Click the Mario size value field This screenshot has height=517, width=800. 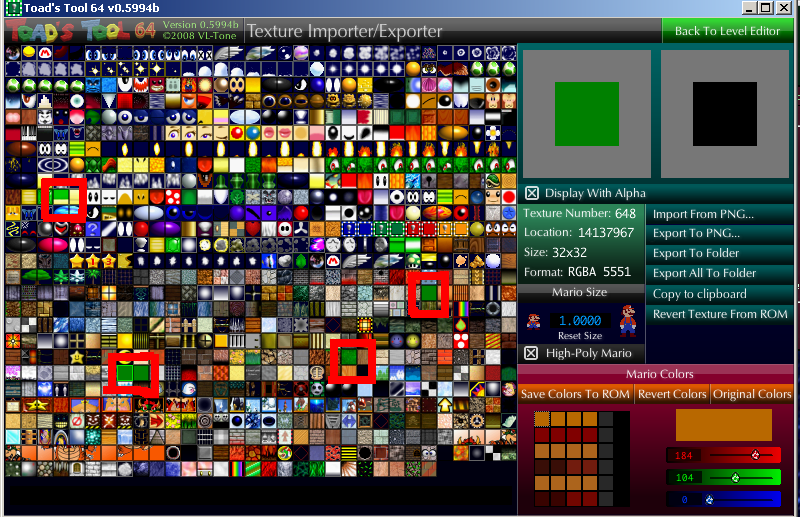[x=581, y=321]
